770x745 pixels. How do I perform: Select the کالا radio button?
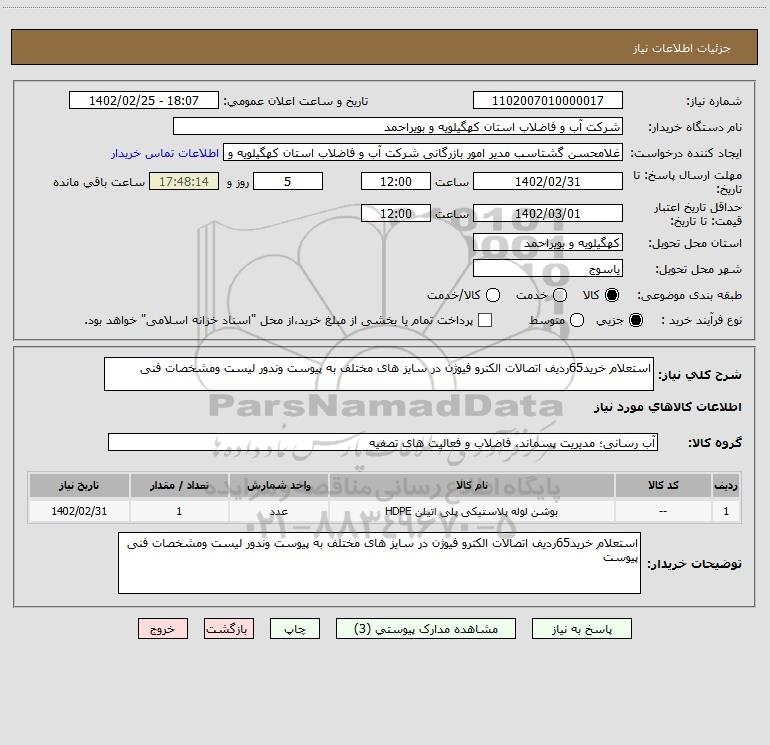(x=612, y=295)
